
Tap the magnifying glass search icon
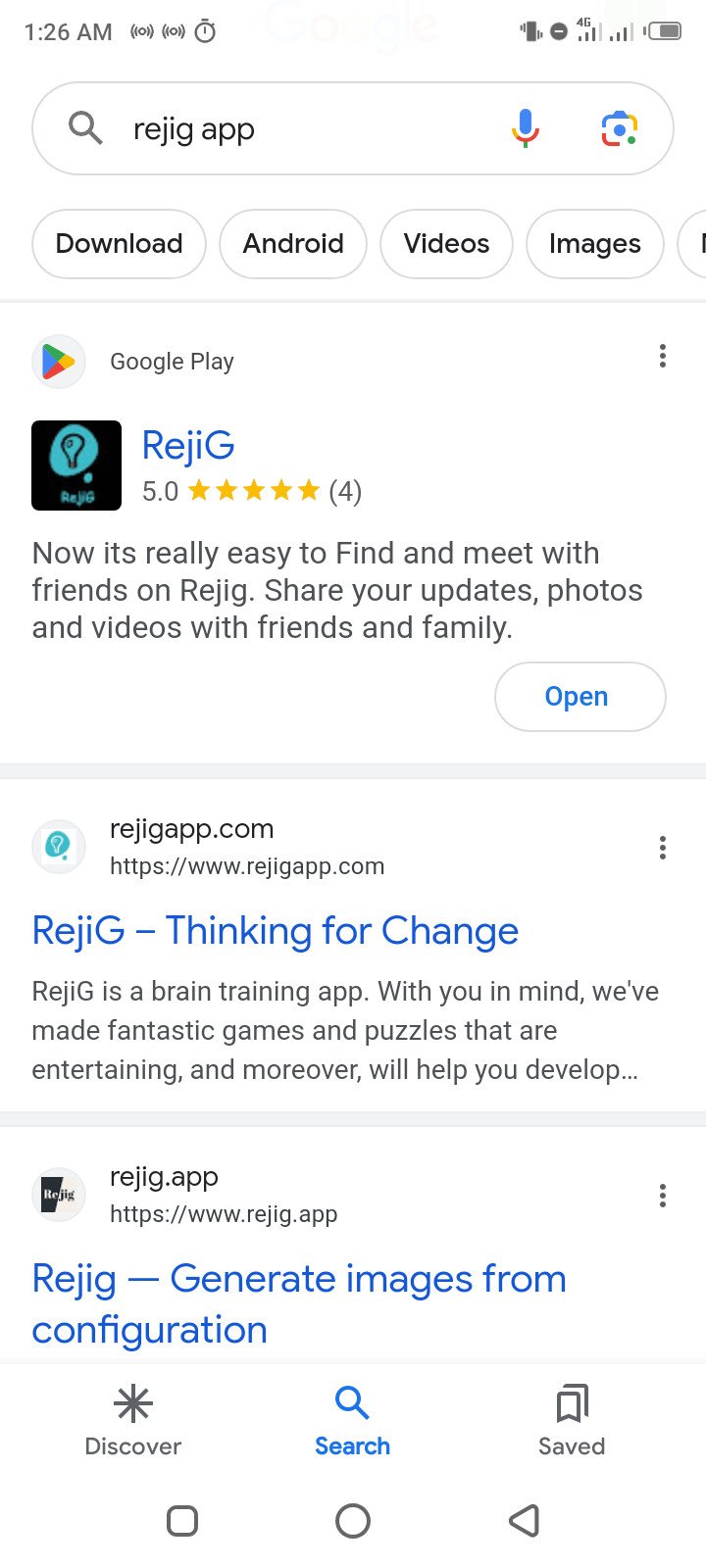85,127
